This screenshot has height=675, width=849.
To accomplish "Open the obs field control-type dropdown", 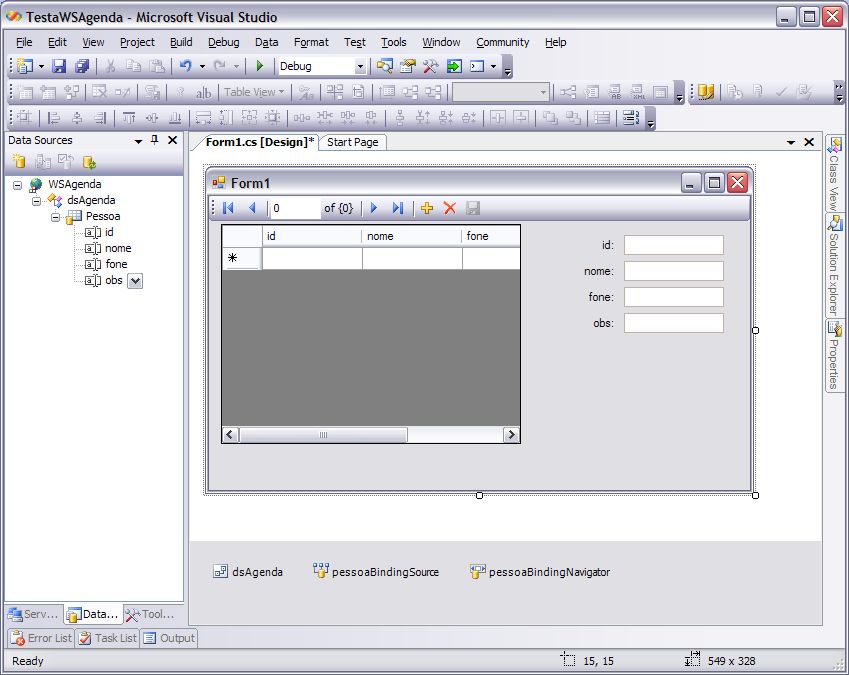I will [135, 281].
